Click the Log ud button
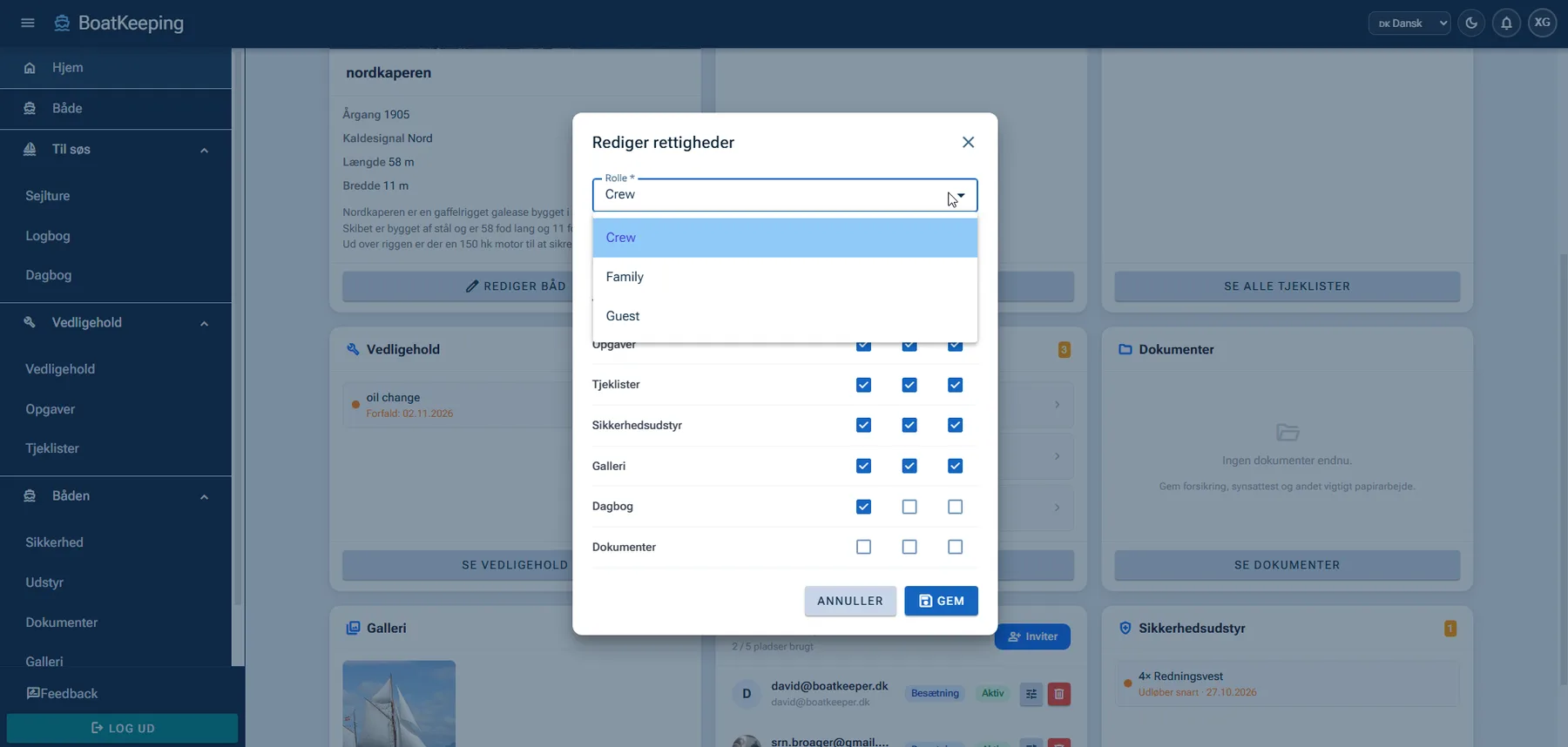The height and width of the screenshot is (747, 1568). tap(122, 728)
